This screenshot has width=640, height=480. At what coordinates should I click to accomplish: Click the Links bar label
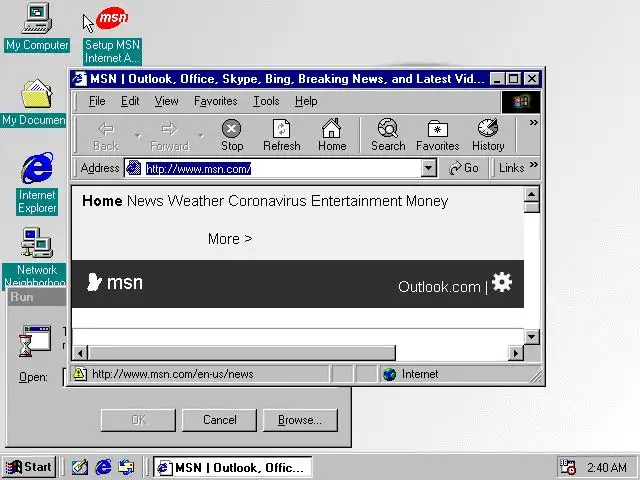tap(511, 168)
